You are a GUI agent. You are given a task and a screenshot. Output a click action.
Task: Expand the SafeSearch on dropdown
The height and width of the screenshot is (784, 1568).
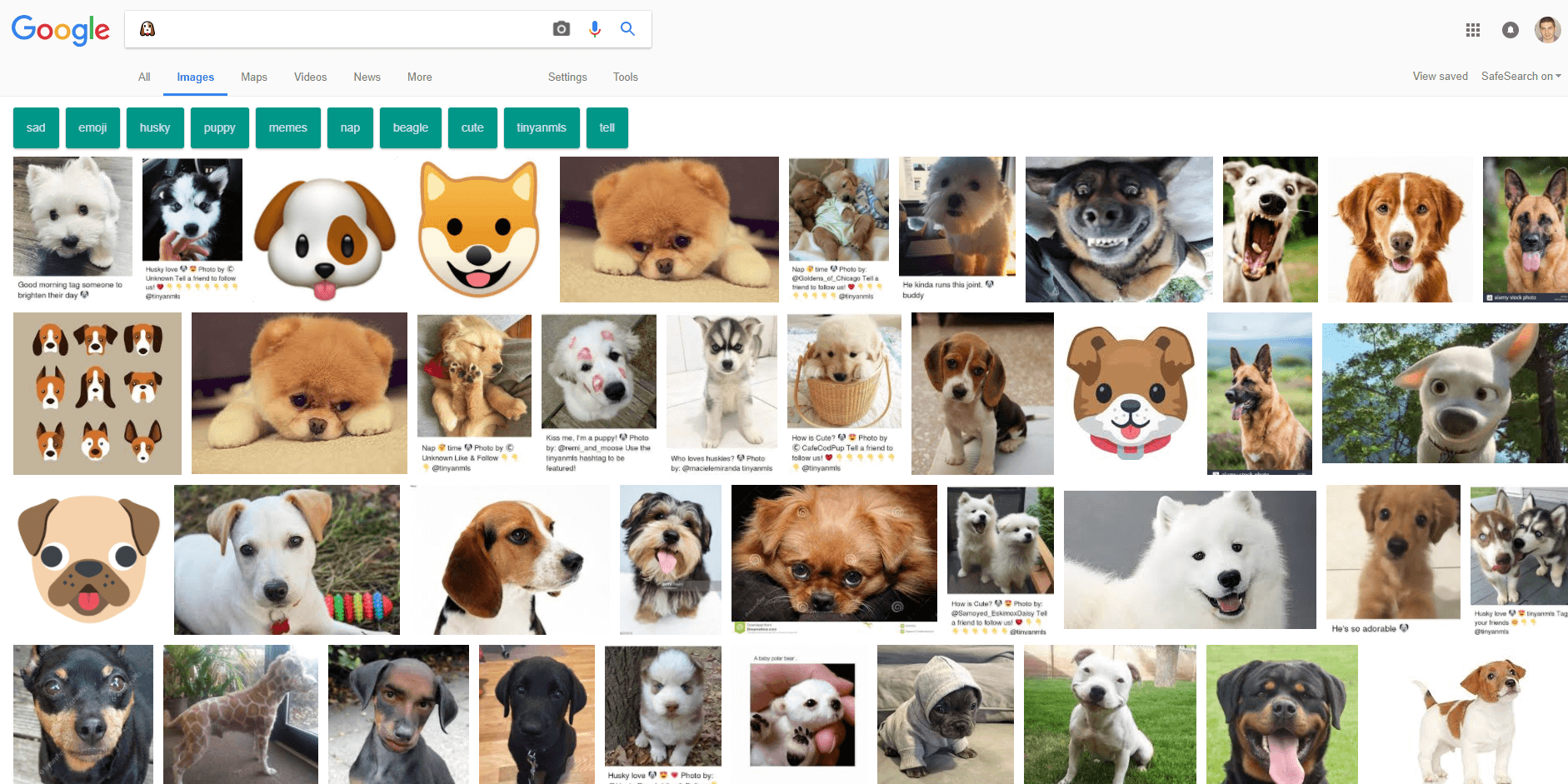click(1521, 76)
